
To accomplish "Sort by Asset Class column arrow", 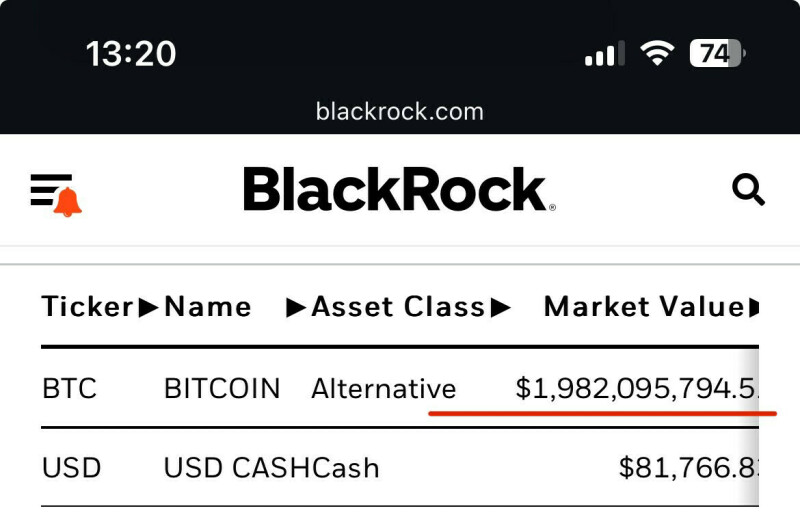I will coord(500,307).
